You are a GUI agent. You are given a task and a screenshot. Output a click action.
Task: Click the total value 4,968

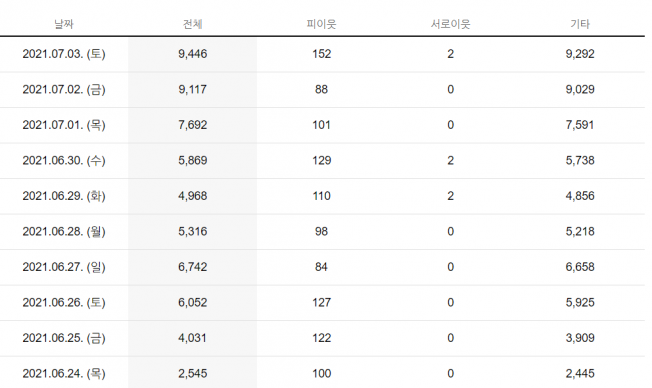click(x=193, y=196)
